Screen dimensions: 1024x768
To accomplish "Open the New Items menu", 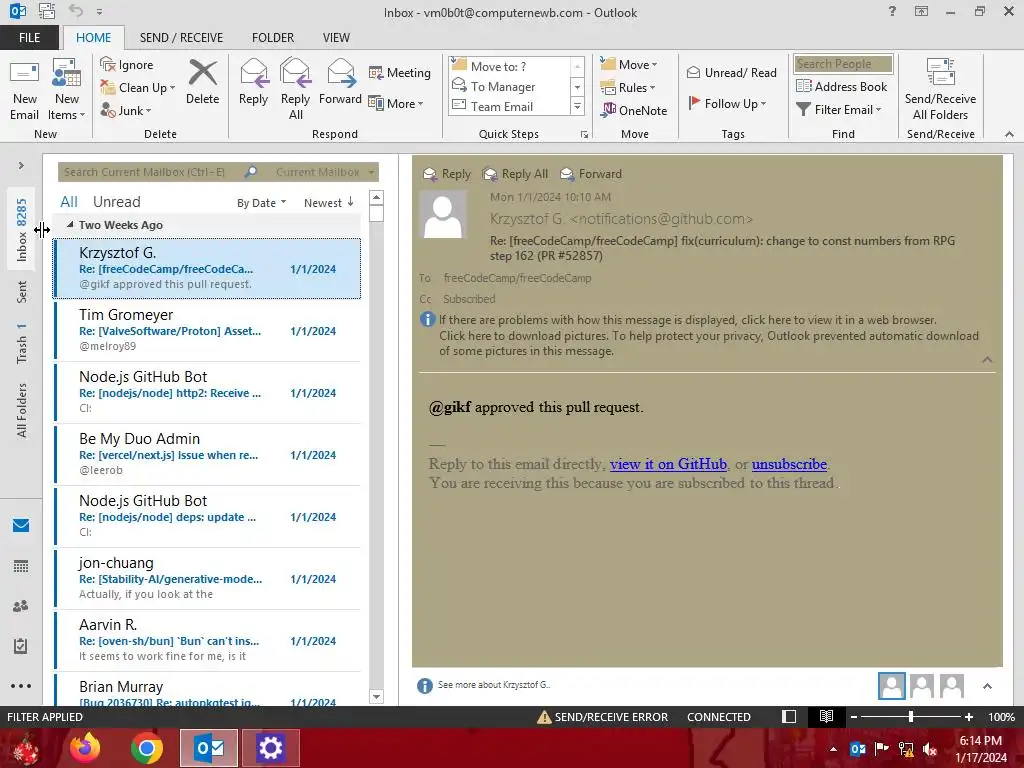I will click(x=67, y=90).
